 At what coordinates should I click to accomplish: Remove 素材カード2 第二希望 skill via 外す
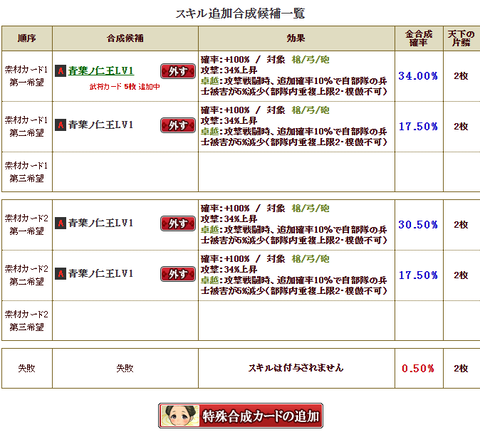tap(178, 274)
